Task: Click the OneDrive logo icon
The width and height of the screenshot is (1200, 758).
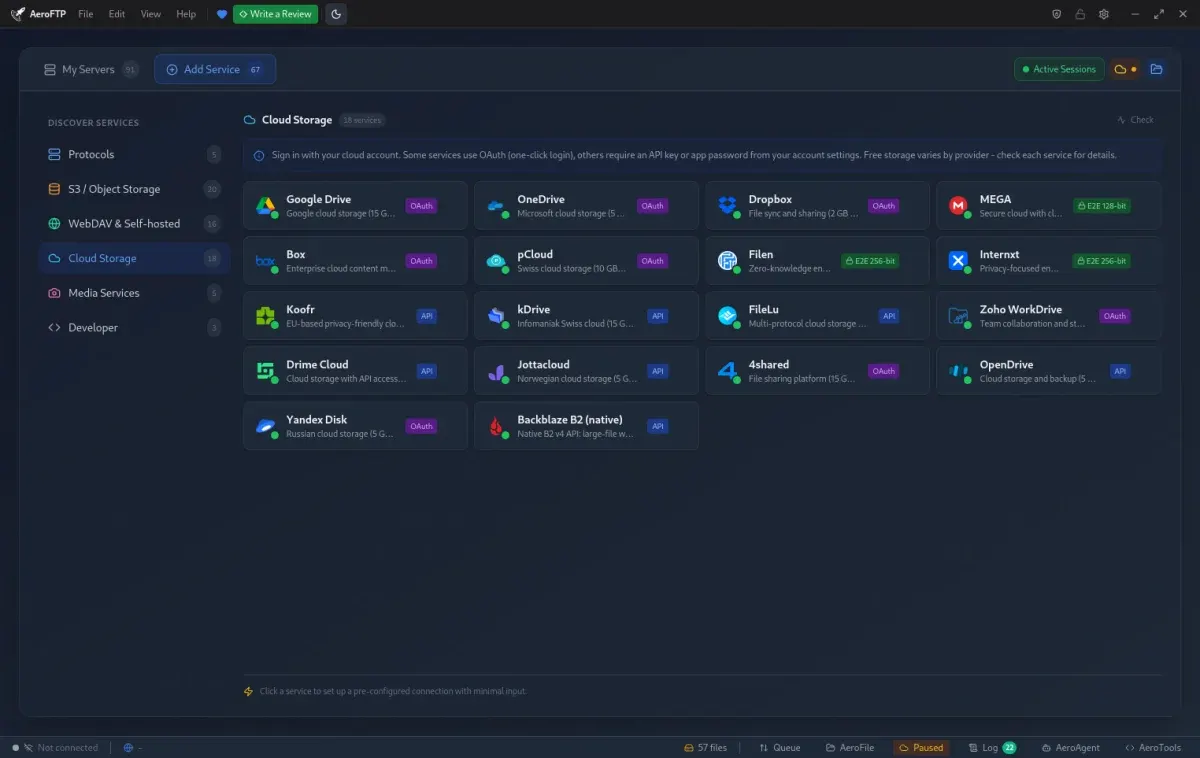Action: point(496,206)
